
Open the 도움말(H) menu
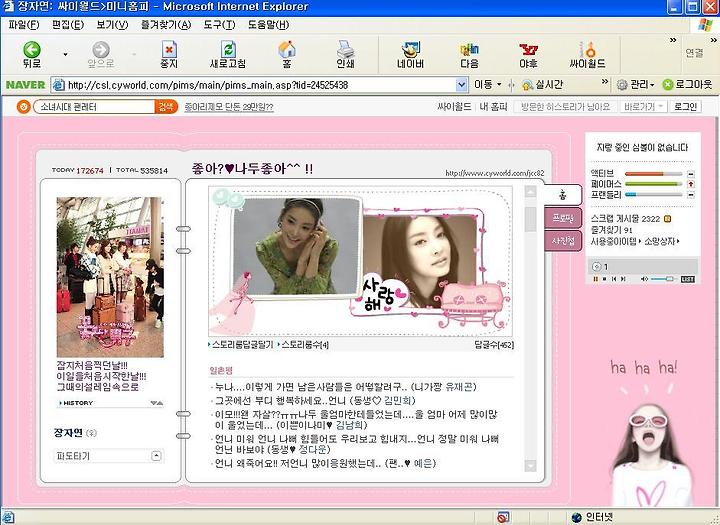pos(269,25)
